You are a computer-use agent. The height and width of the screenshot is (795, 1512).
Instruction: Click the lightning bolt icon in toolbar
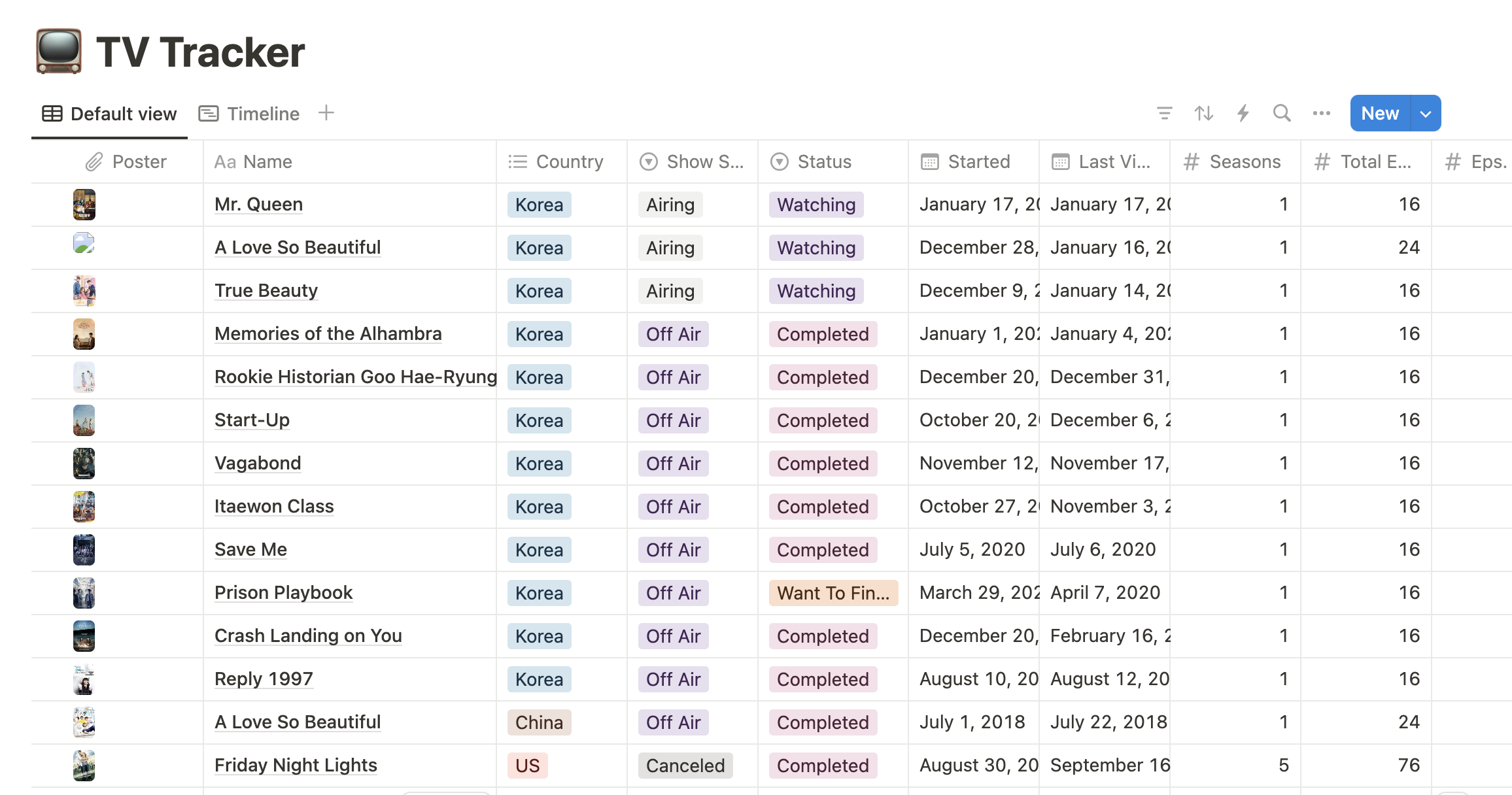coord(1242,113)
